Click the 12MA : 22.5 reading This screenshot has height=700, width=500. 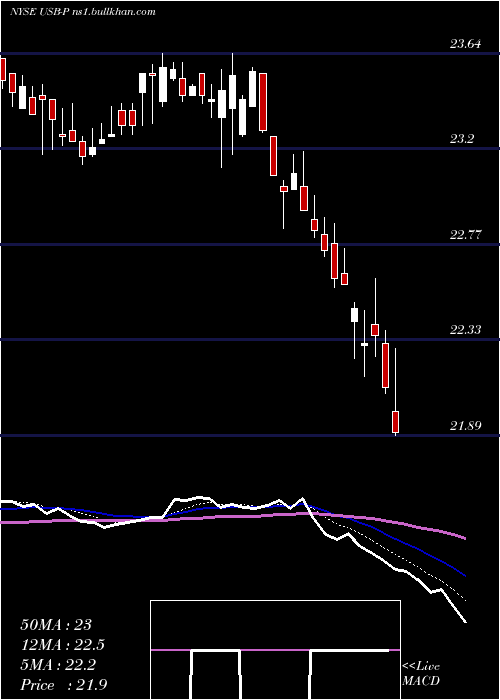click(63, 645)
